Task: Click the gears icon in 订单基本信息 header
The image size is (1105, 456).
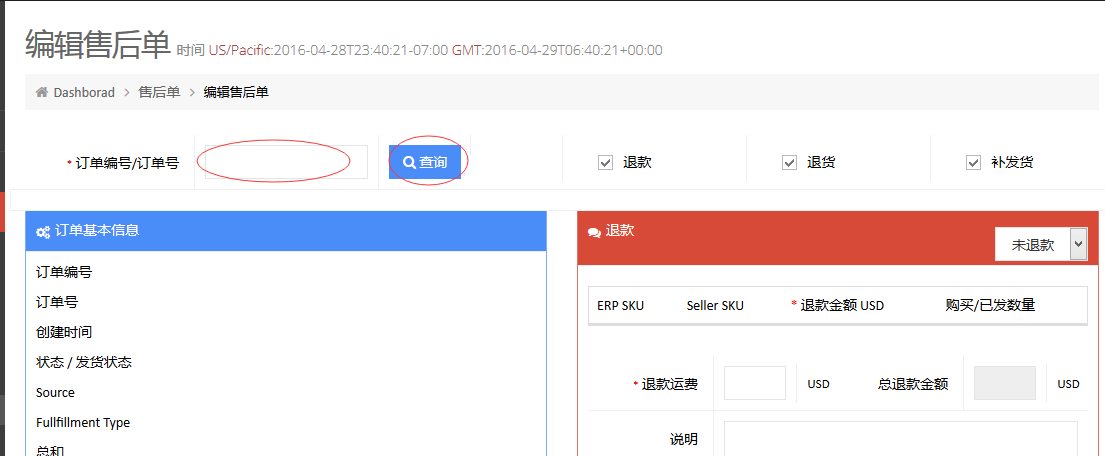Action: 42,231
